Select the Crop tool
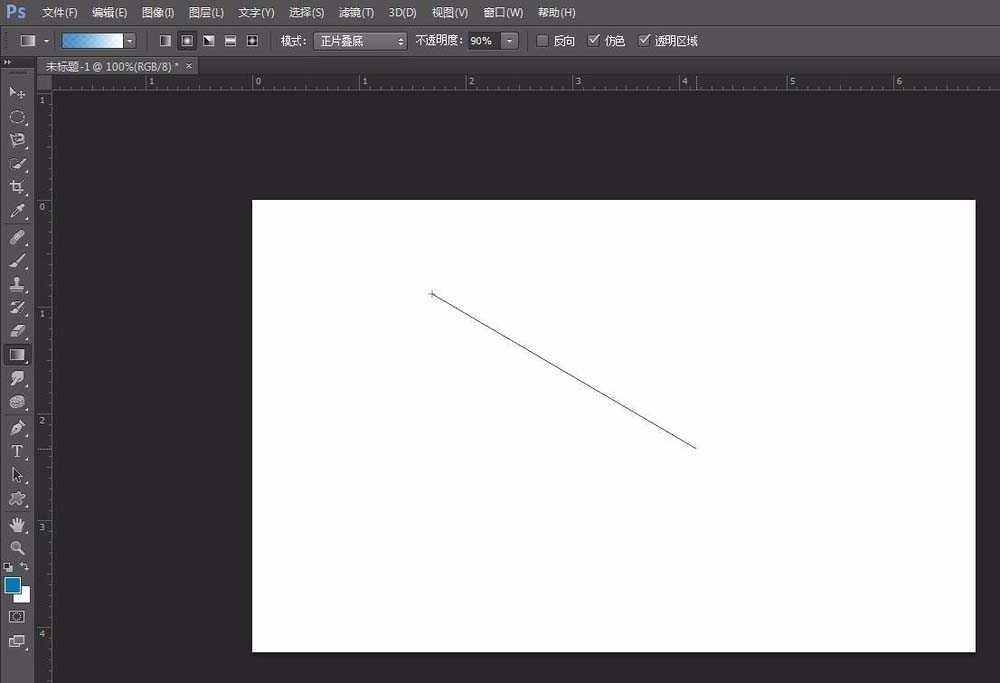This screenshot has width=1000, height=683. point(17,188)
